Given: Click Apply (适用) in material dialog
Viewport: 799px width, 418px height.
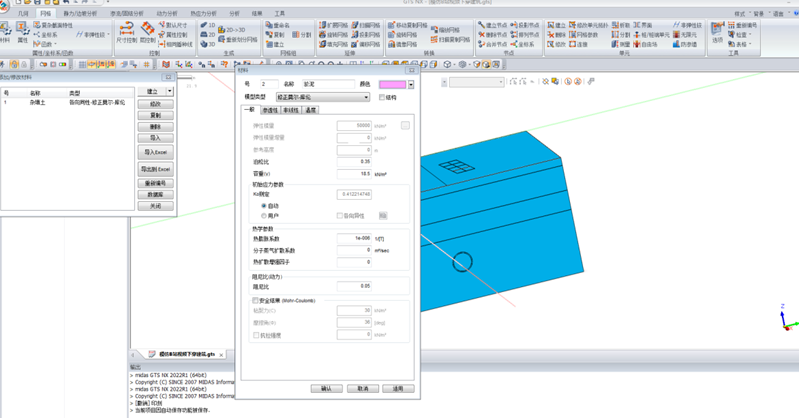Looking at the screenshot, I should click(x=398, y=388).
